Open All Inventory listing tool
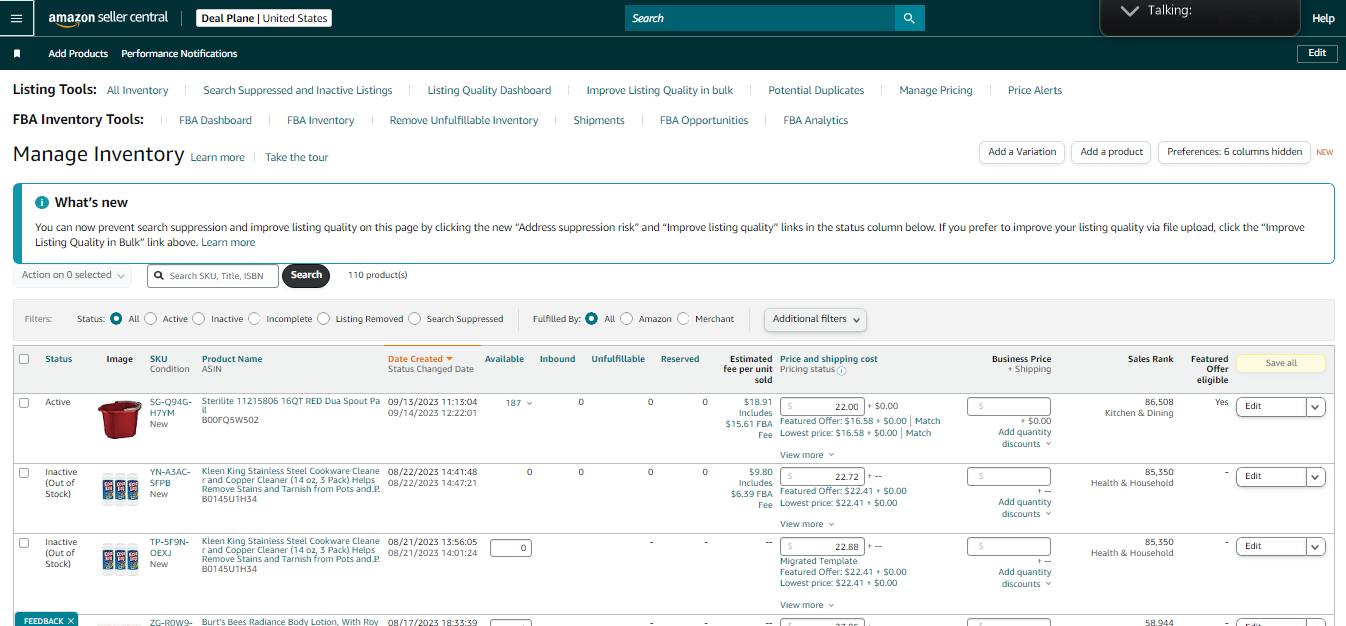The height and width of the screenshot is (626, 1346). click(x=137, y=90)
